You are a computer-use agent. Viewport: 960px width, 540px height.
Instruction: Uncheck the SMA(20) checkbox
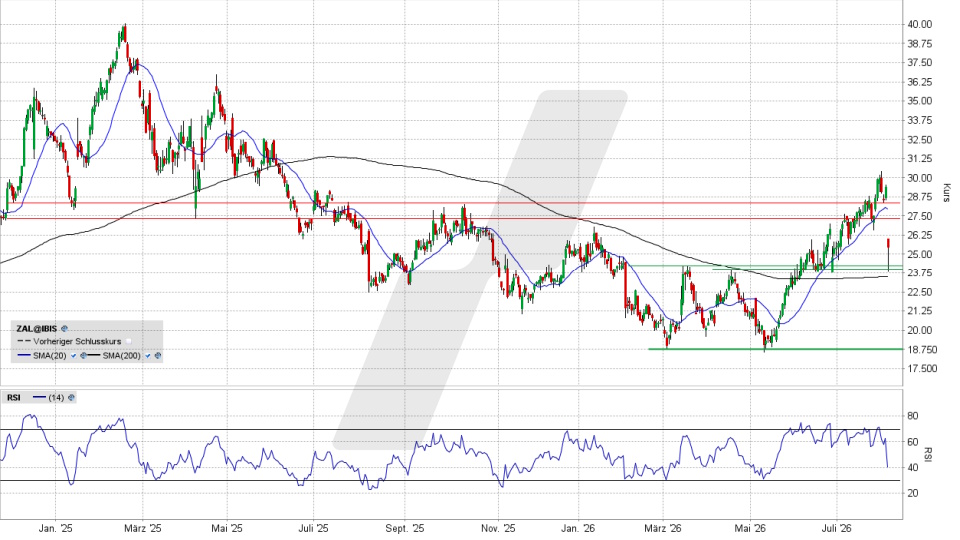click(x=73, y=356)
